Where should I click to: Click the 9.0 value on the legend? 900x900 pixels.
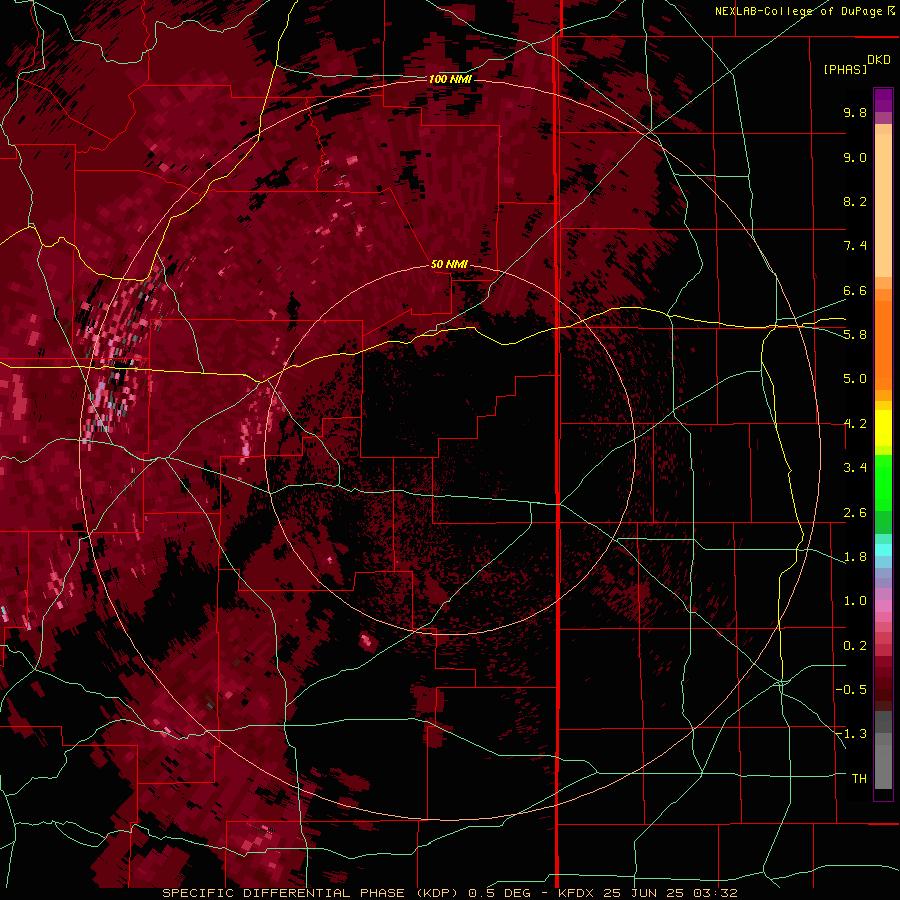click(x=855, y=157)
